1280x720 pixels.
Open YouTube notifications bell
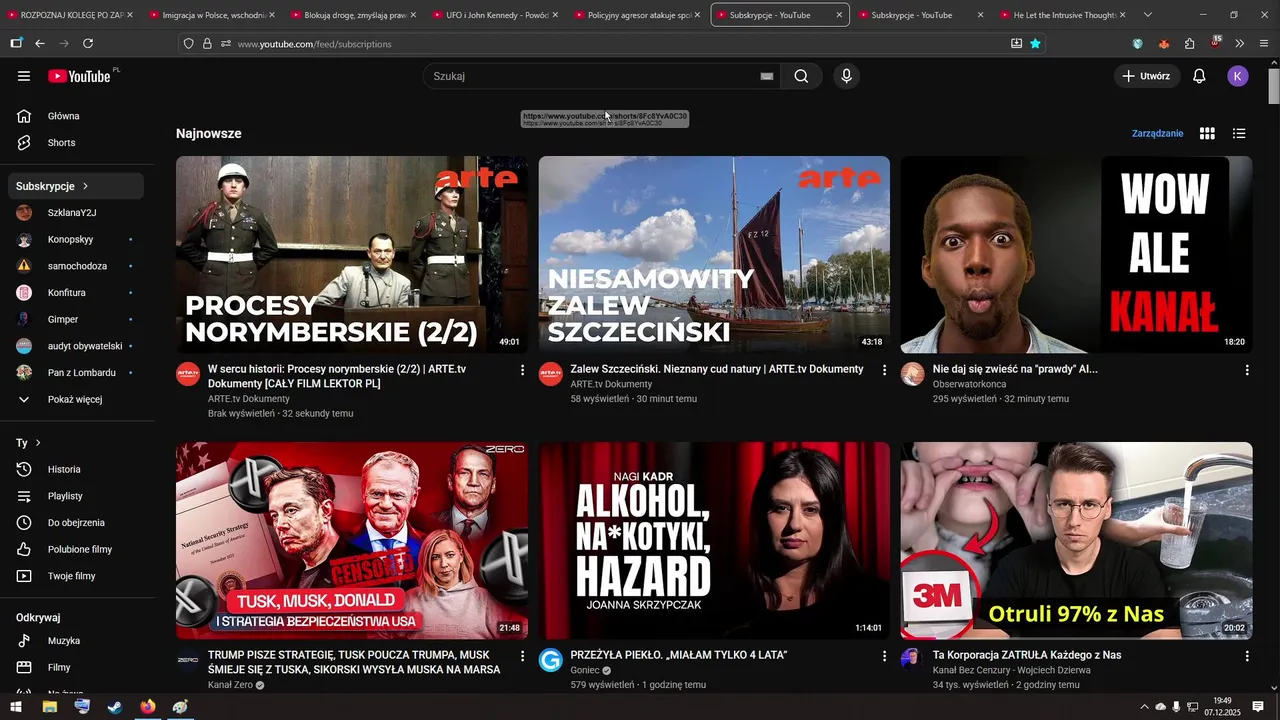(1199, 76)
